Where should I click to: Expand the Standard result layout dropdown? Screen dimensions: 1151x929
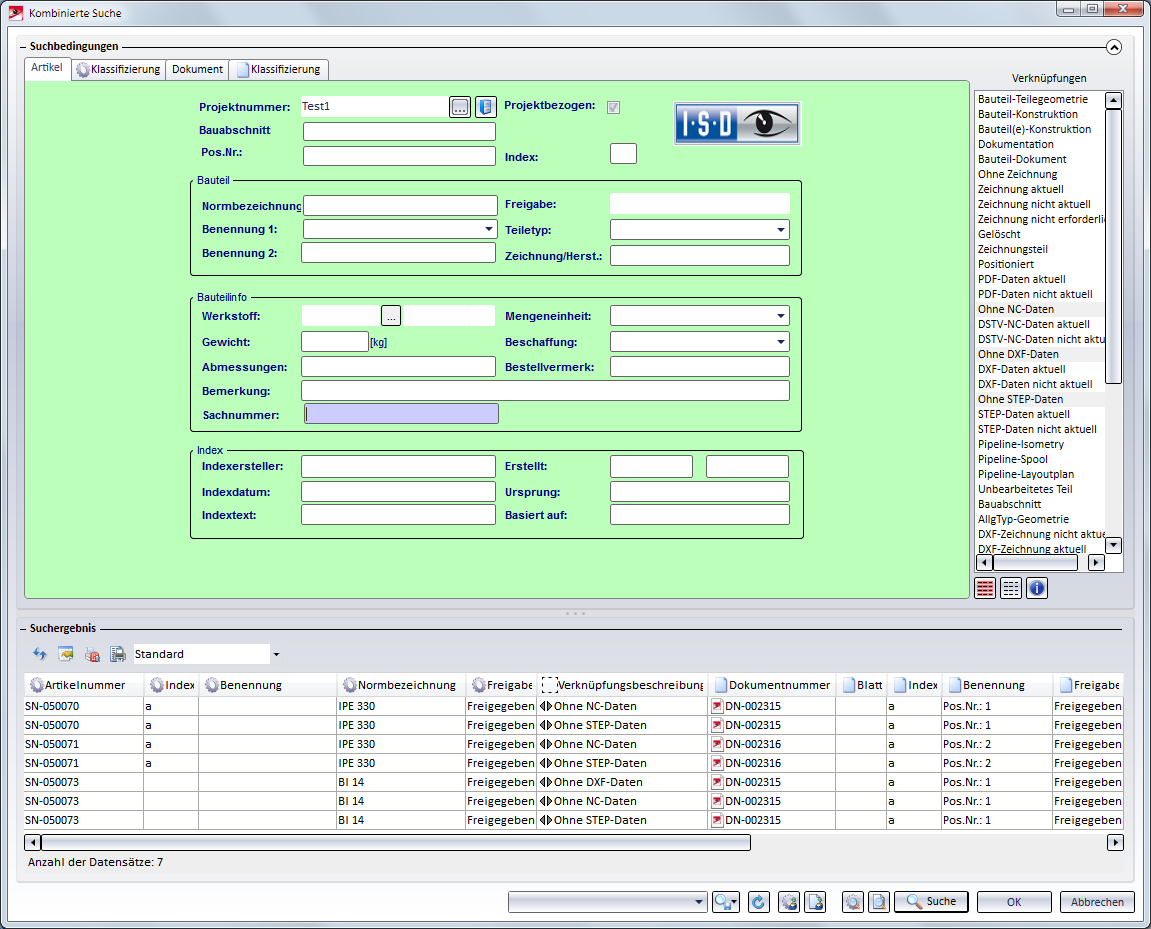coord(275,655)
